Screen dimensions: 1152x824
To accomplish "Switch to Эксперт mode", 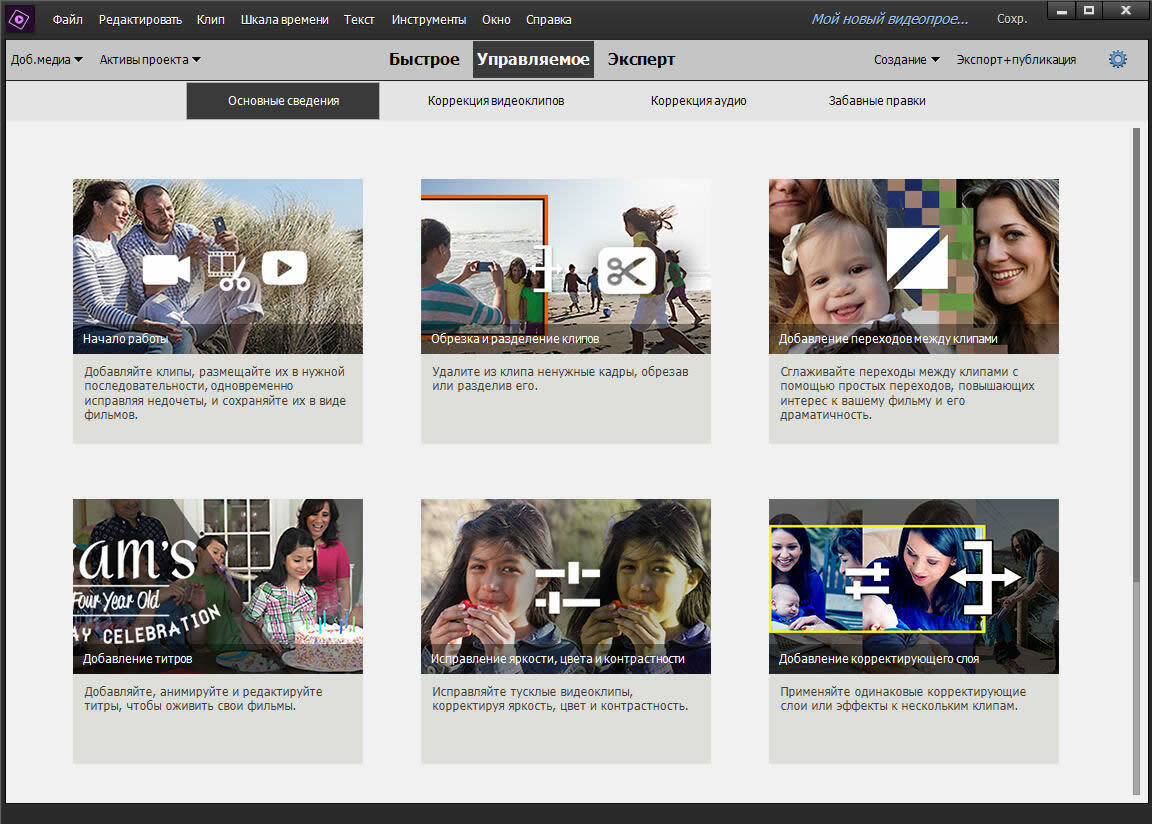I will [x=641, y=60].
